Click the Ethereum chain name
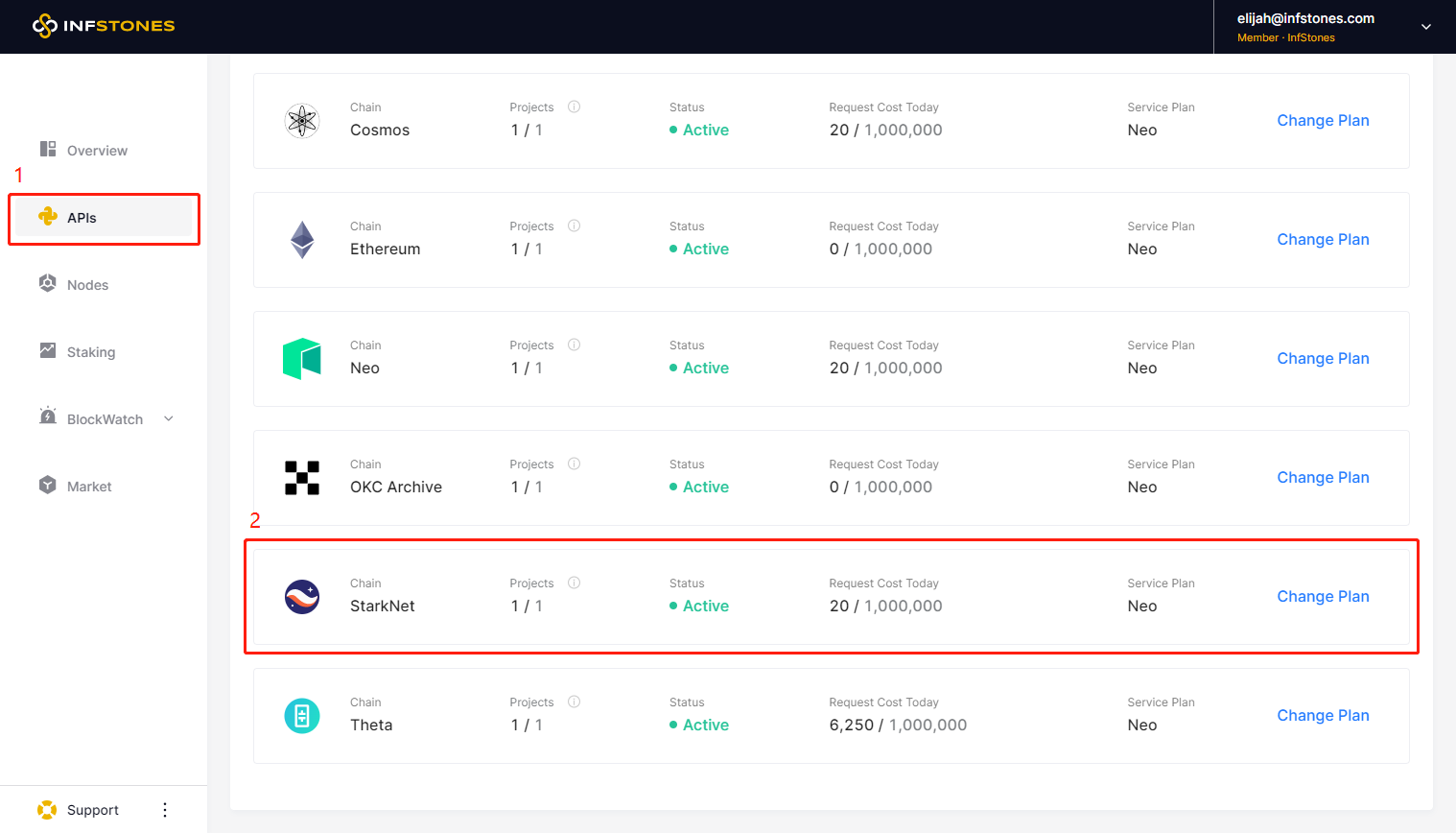The image size is (1456, 833). 385,249
